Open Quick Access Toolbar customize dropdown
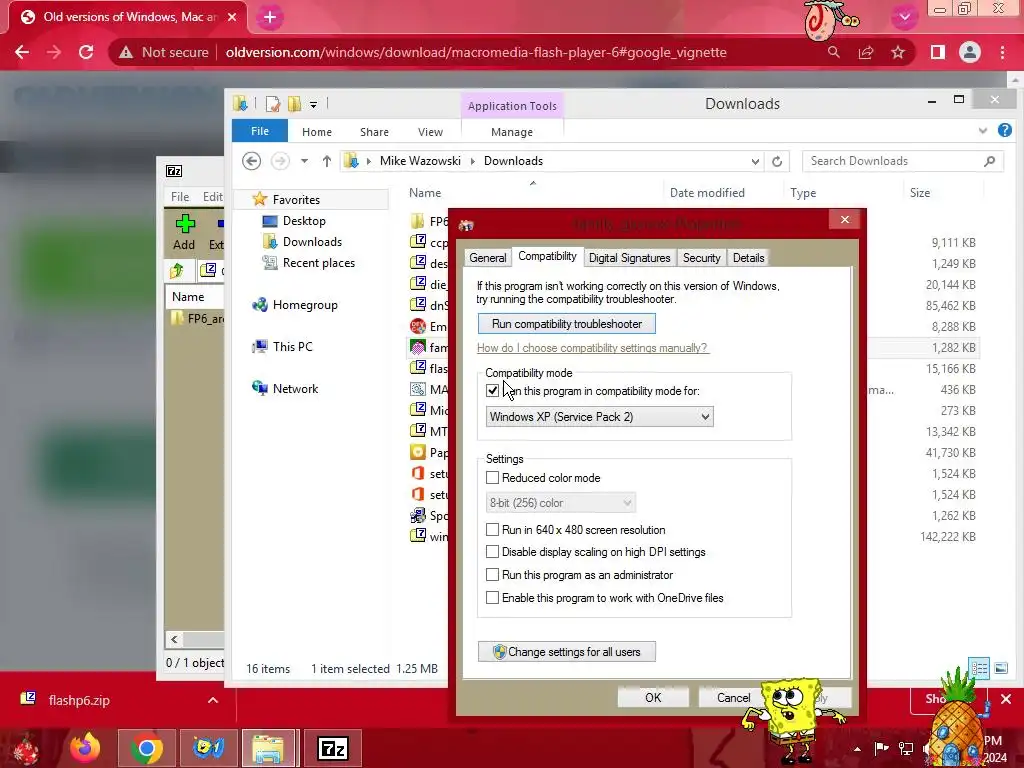This screenshot has height=768, width=1024. 313,104
